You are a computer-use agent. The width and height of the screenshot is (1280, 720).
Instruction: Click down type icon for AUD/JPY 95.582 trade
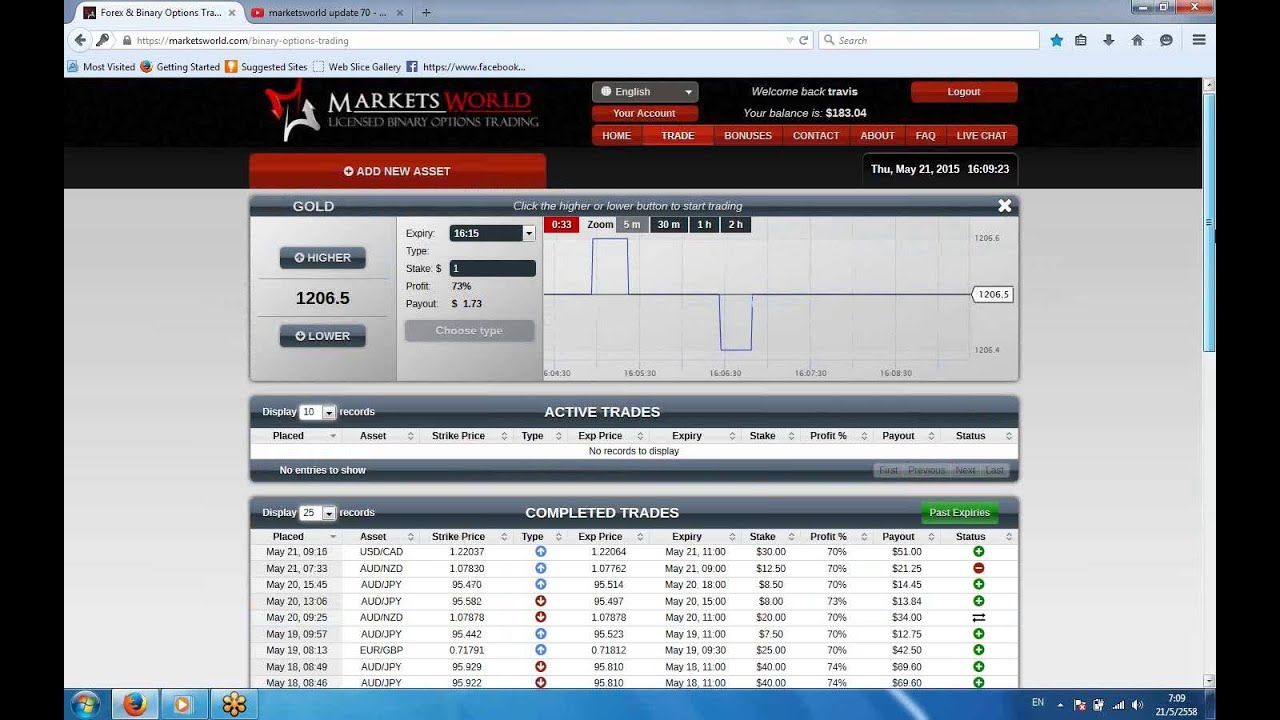coord(541,601)
